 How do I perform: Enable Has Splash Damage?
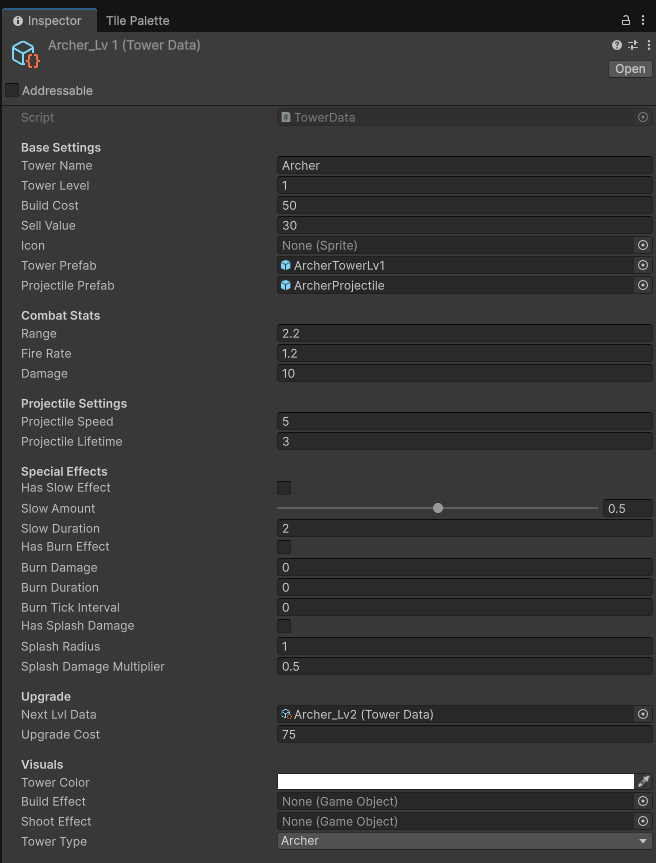284,626
